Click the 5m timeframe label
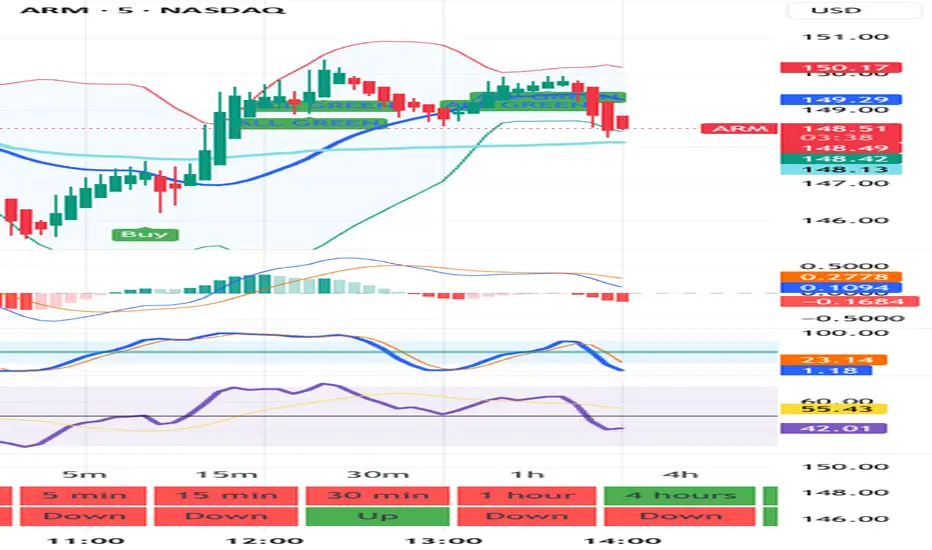This screenshot has width=932, height=550. tap(84, 474)
